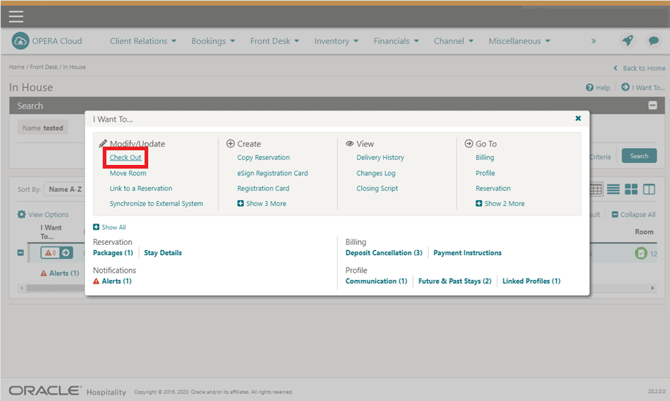Close the I Want To dialog
This screenshot has width=670, height=401.
pos(578,118)
